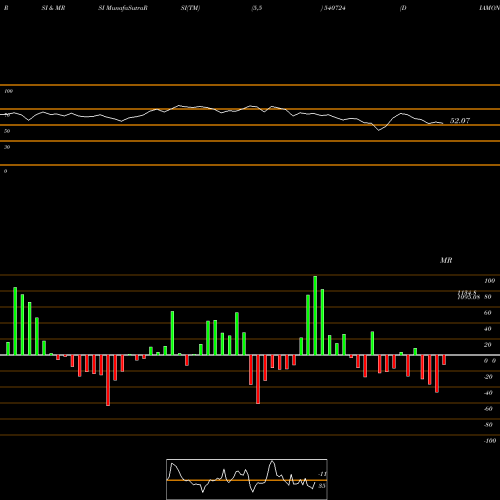Click the 0 label below RSI chart
This screenshot has width=500, height=500.
pyautogui.click(x=5, y=171)
